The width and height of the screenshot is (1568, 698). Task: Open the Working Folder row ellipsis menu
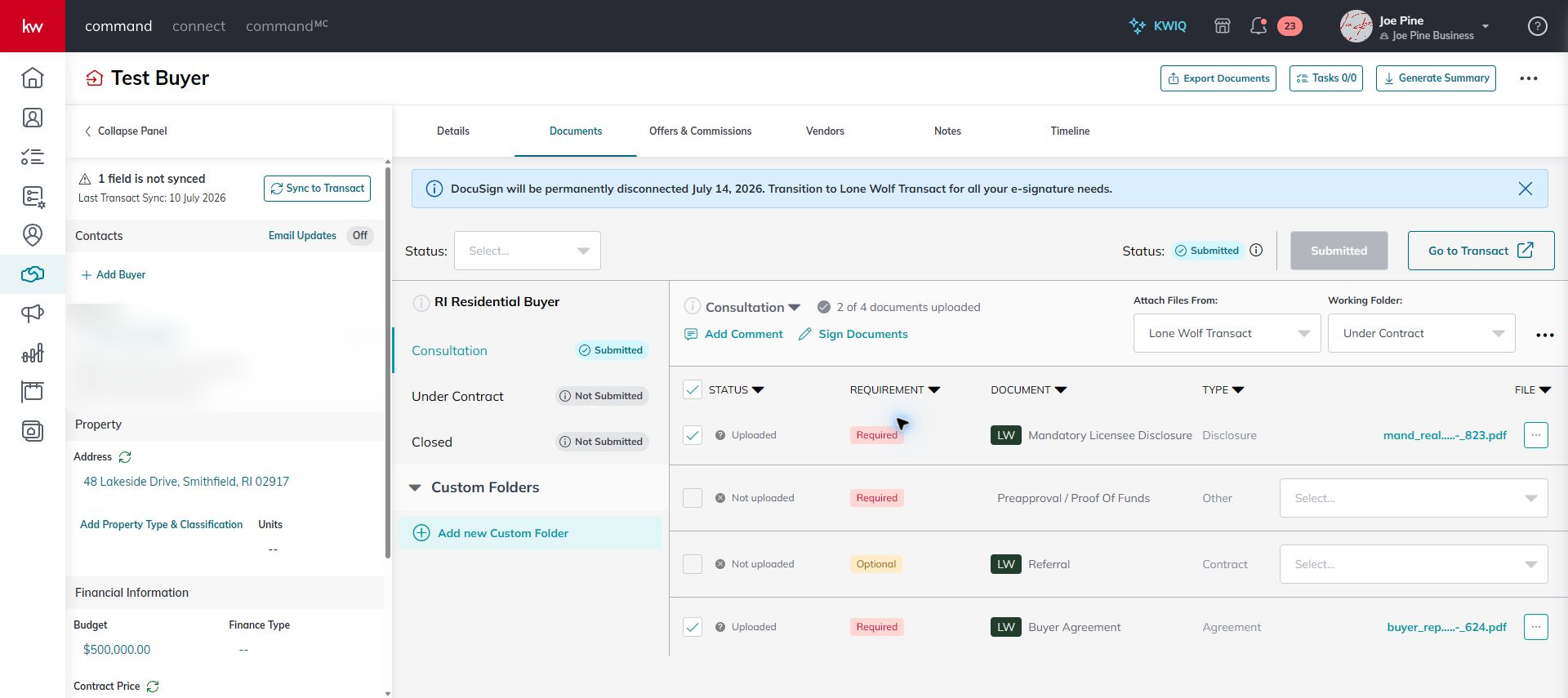click(1544, 335)
